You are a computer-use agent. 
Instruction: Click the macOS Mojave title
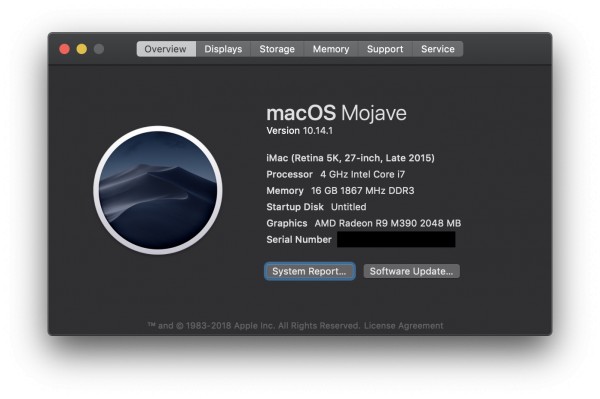336,113
